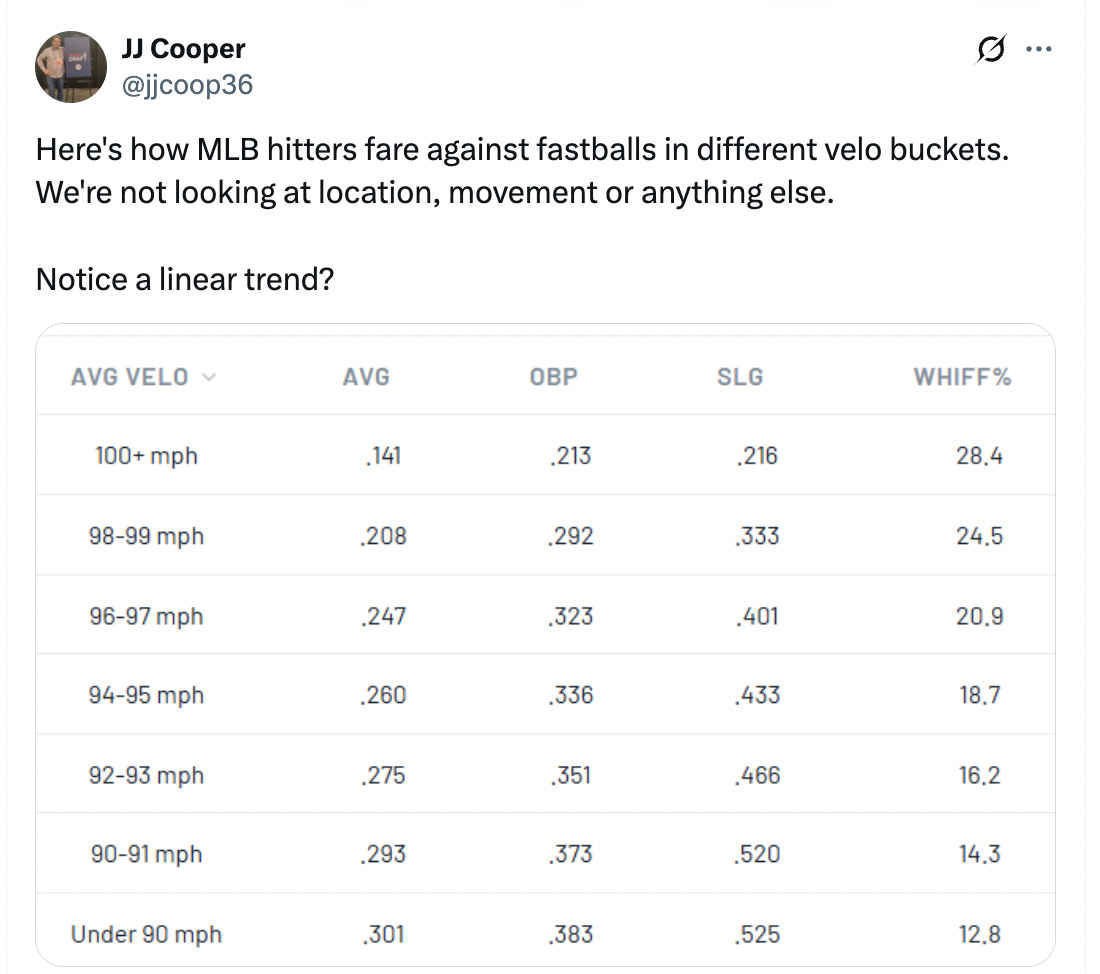This screenshot has height=974, width=1100.
Task: Click the AVG column header
Action: pyautogui.click(x=366, y=377)
